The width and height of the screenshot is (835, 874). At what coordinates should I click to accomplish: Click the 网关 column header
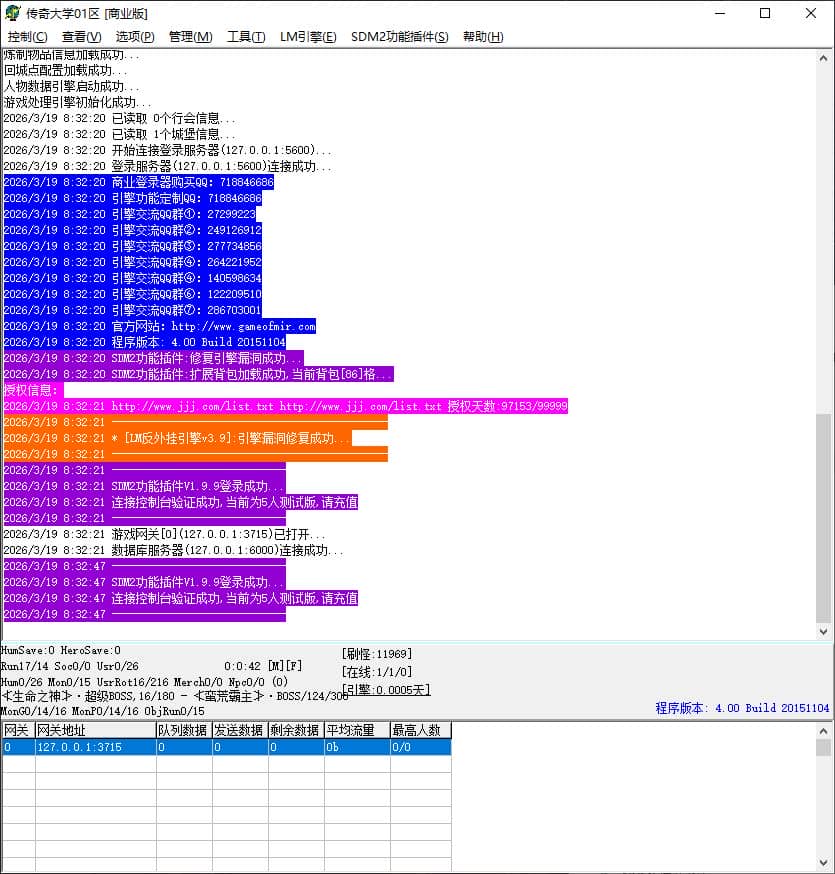(x=18, y=730)
